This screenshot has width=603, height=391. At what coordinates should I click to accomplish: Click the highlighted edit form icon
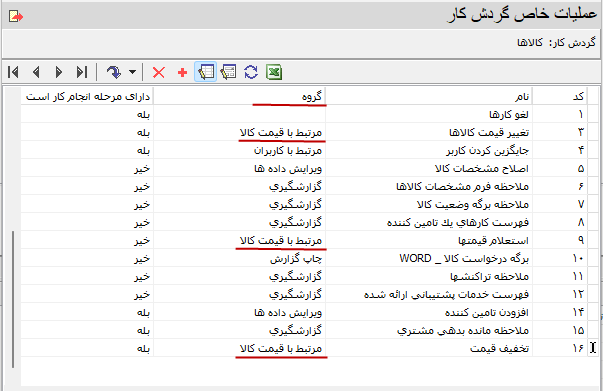[x=206, y=72]
